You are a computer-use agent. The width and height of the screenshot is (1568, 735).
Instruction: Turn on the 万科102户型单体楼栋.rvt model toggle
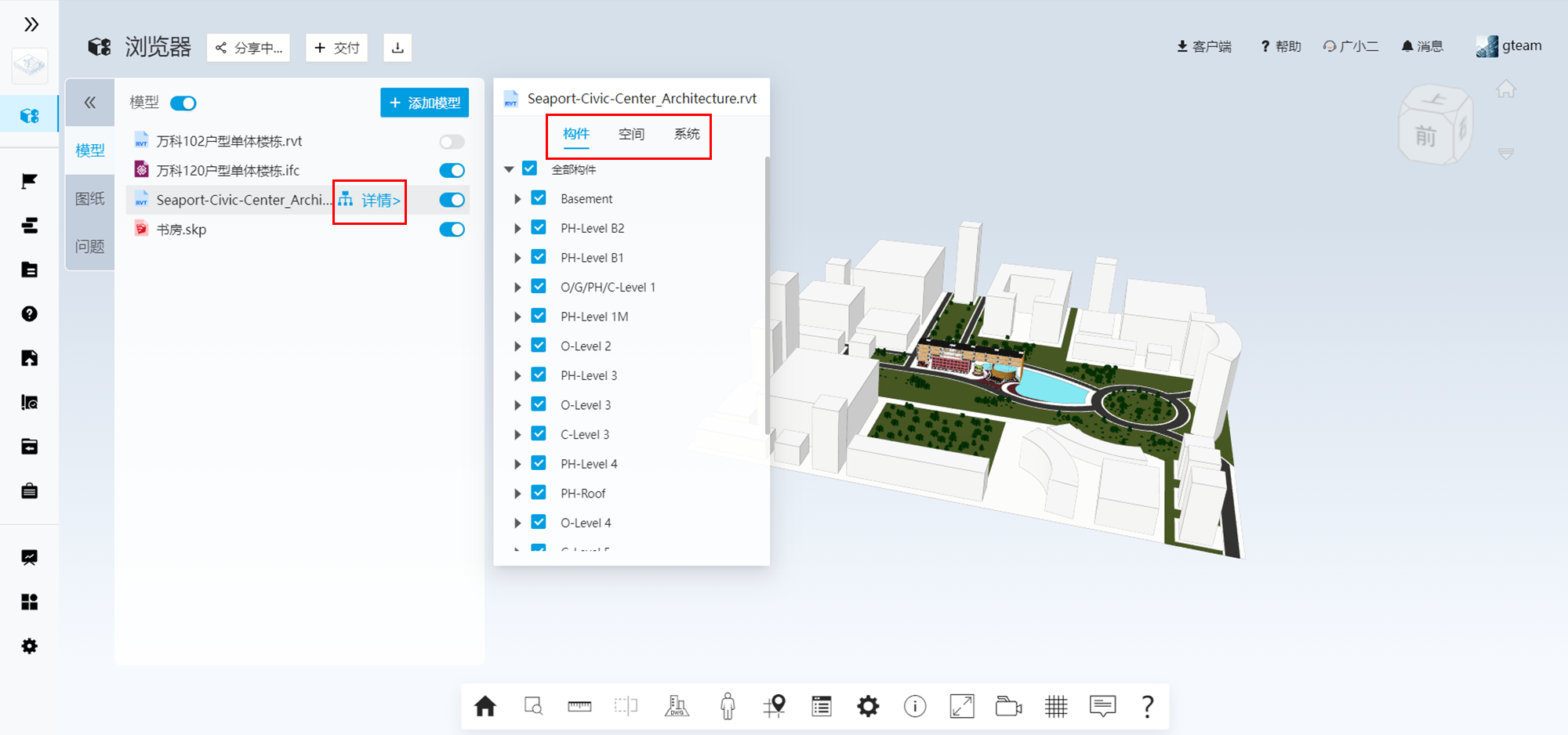tap(452, 142)
